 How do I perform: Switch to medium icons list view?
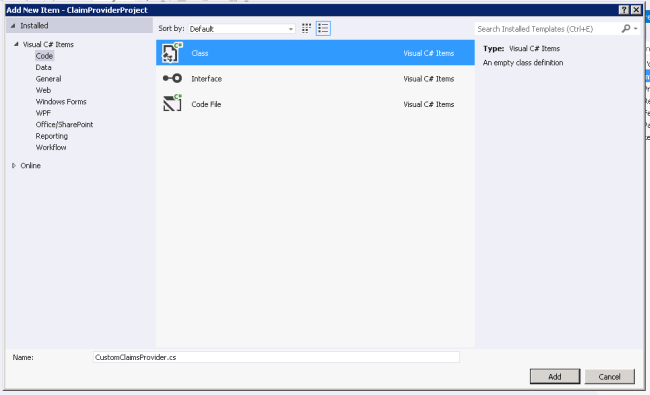(323, 28)
